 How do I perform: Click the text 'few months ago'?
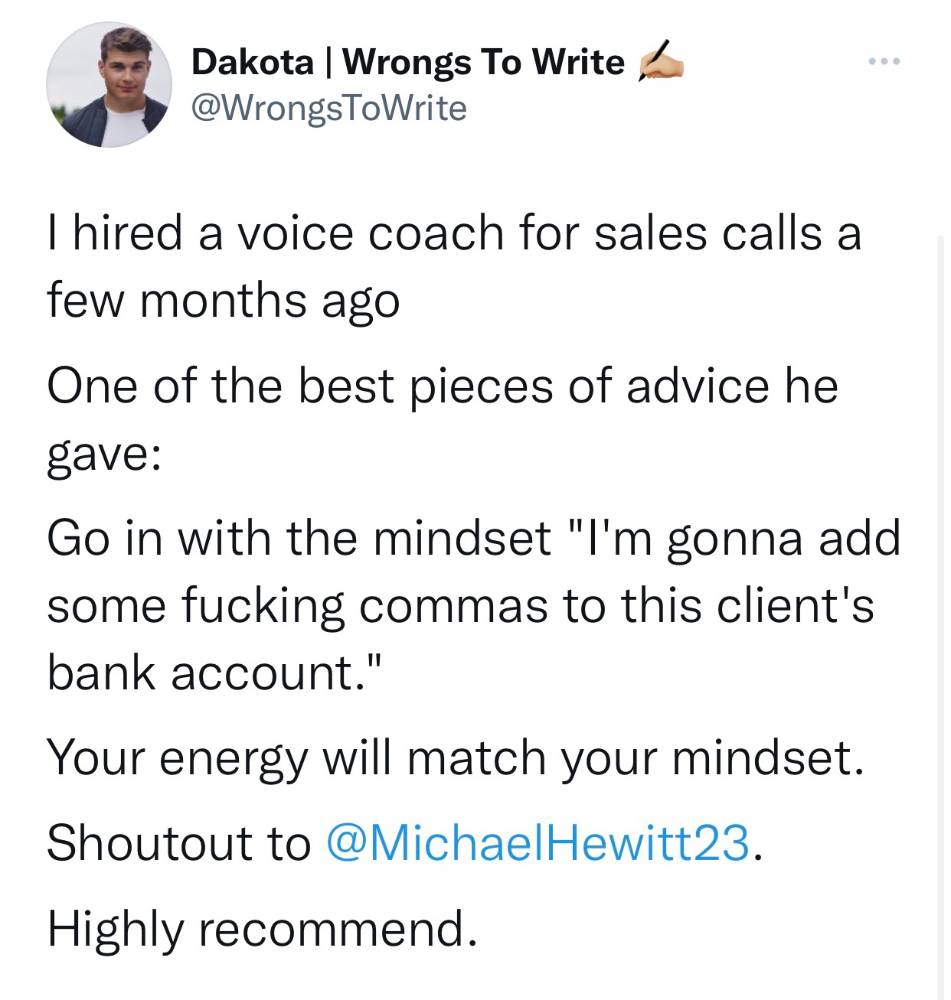[224, 301]
